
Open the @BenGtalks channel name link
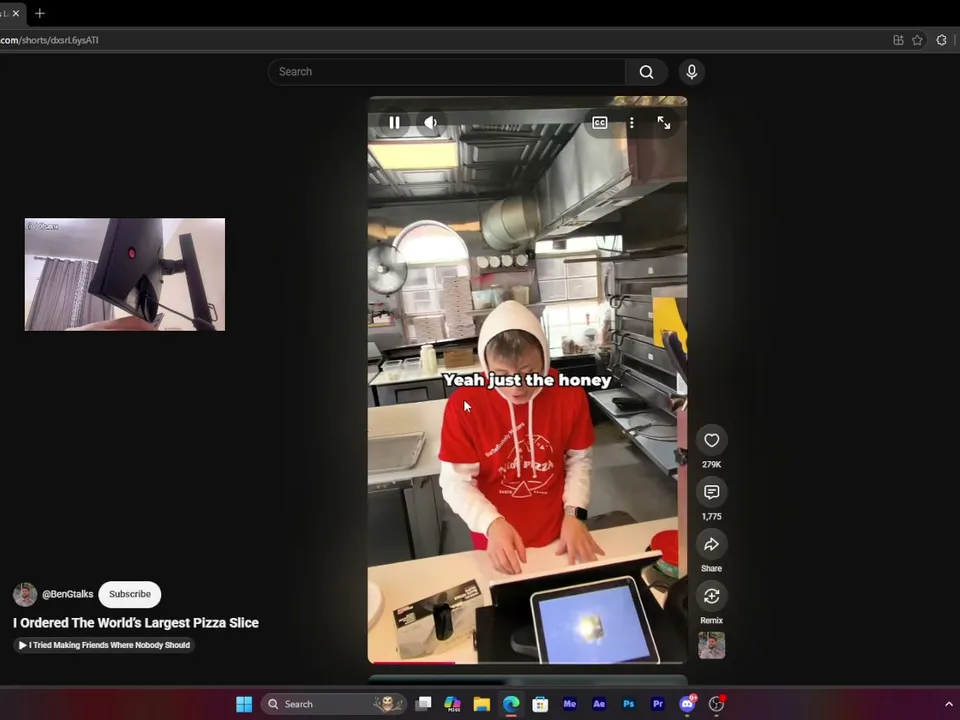click(68, 594)
